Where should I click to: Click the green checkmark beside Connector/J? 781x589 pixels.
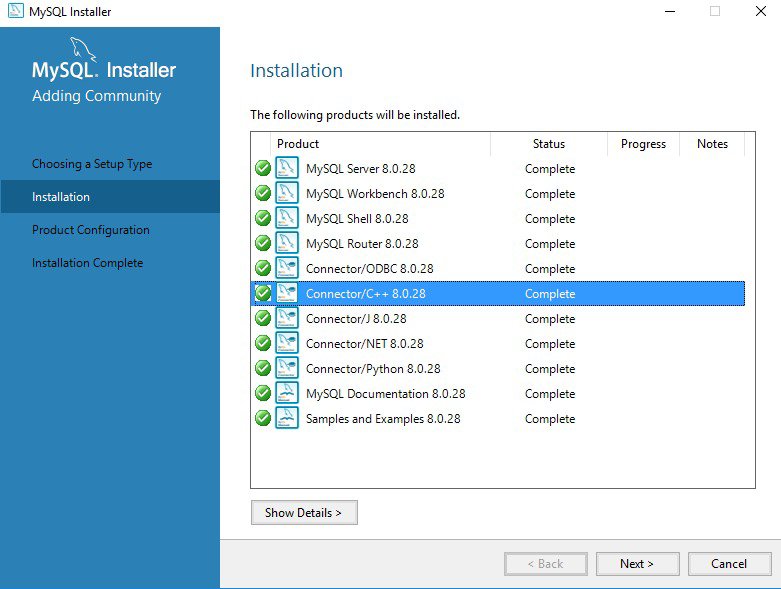(263, 318)
